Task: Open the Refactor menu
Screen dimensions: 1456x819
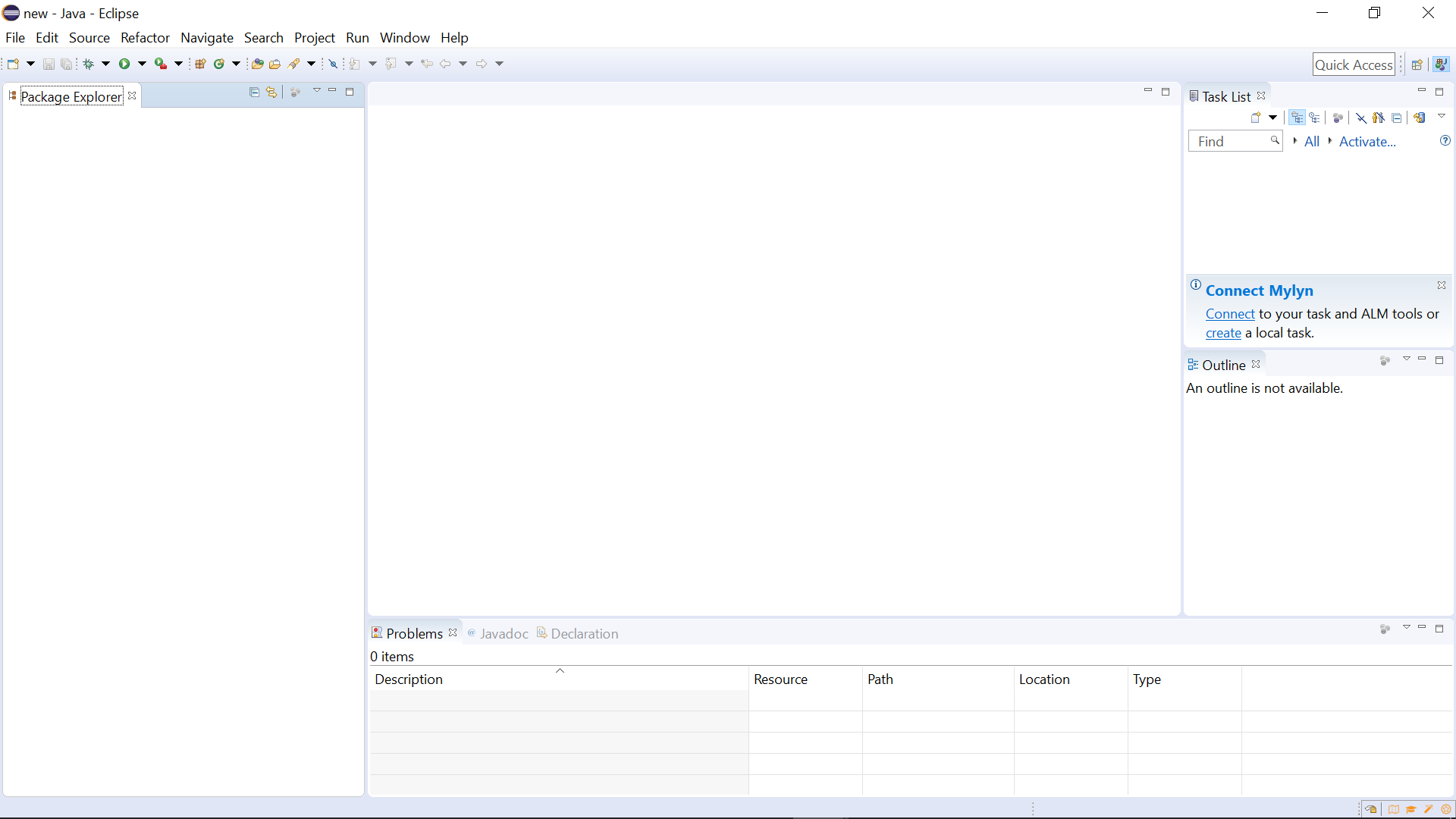Action: [x=145, y=38]
